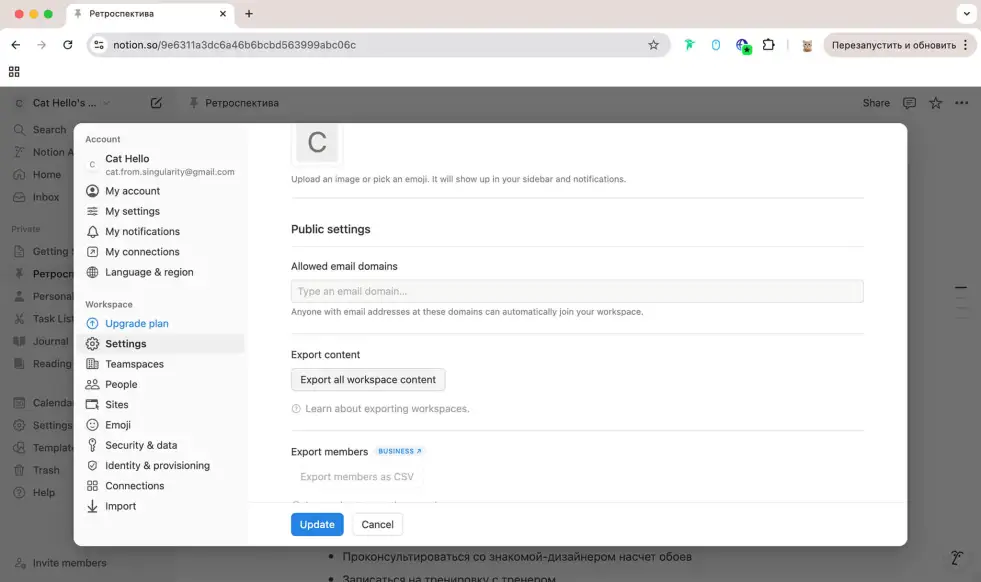Click the Import download icon
This screenshot has height=582, width=981.
point(93,506)
